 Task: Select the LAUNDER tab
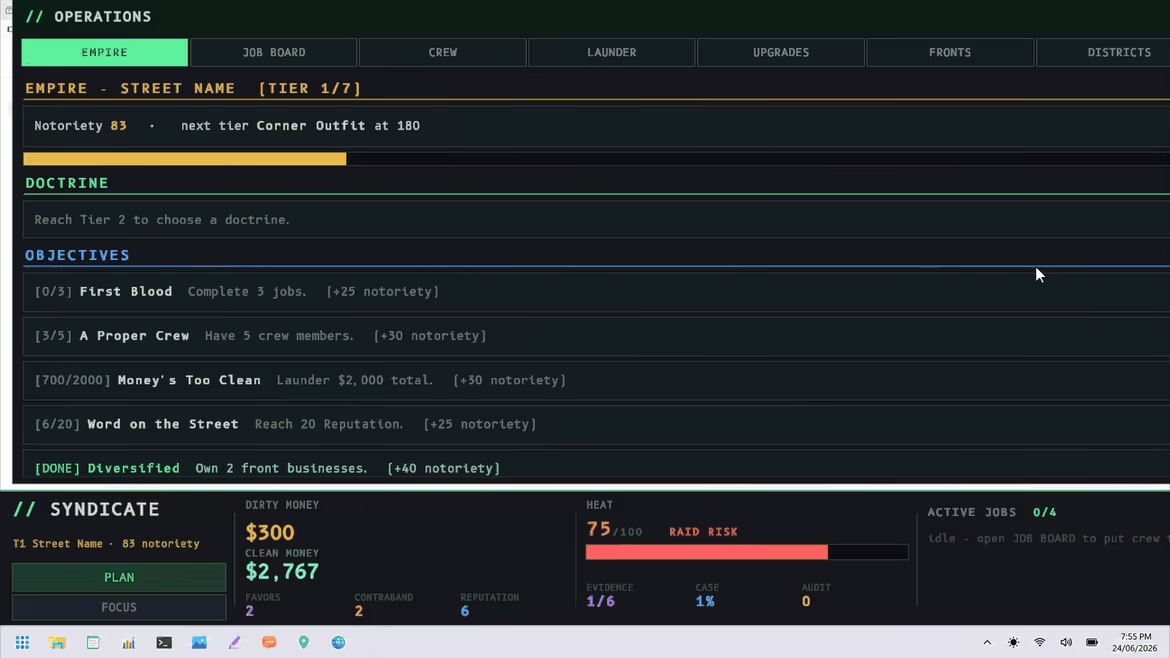point(612,52)
